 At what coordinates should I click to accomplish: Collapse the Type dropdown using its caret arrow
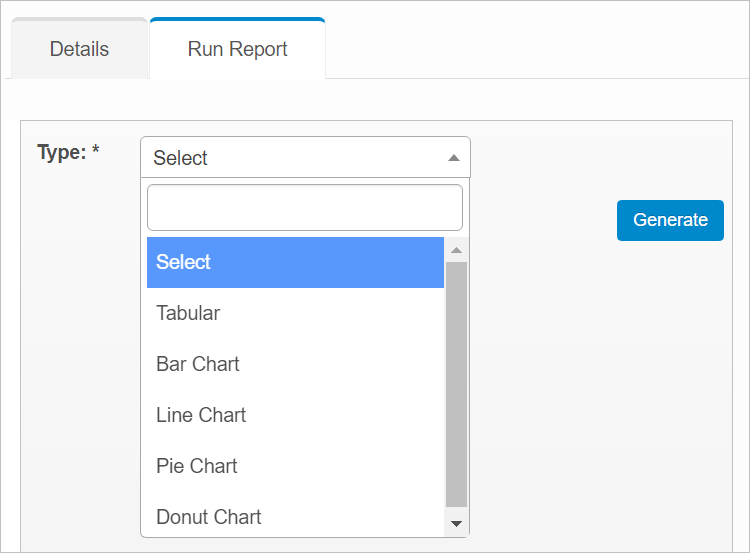453,158
